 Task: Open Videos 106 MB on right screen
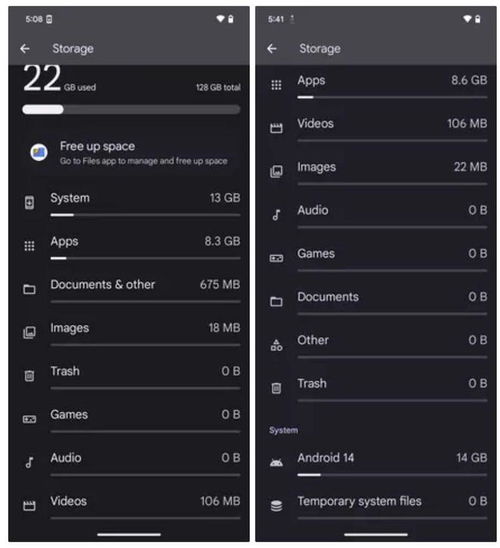[376, 128]
